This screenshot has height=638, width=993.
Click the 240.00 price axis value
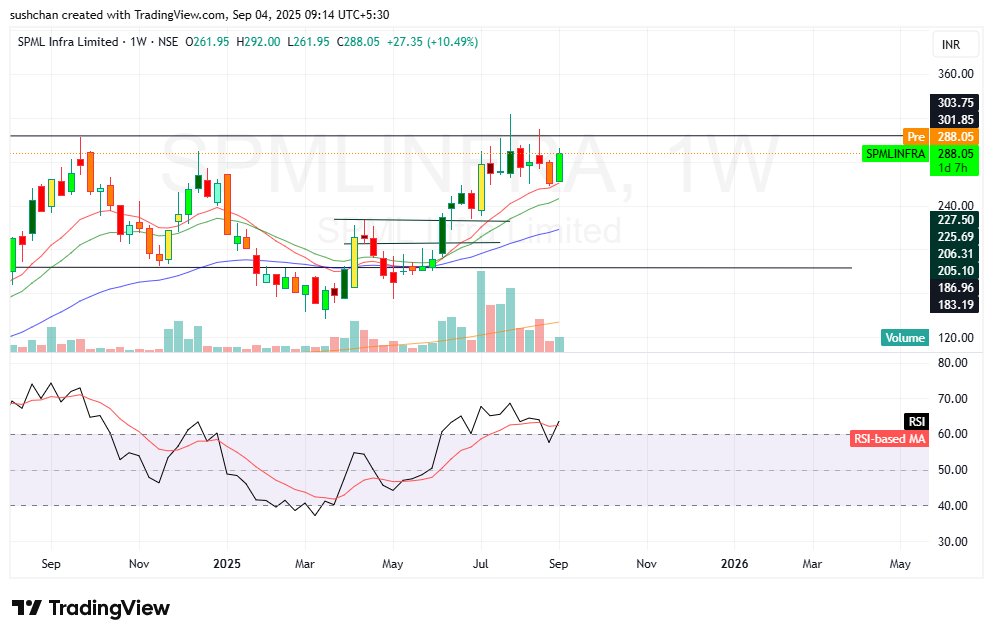955,205
